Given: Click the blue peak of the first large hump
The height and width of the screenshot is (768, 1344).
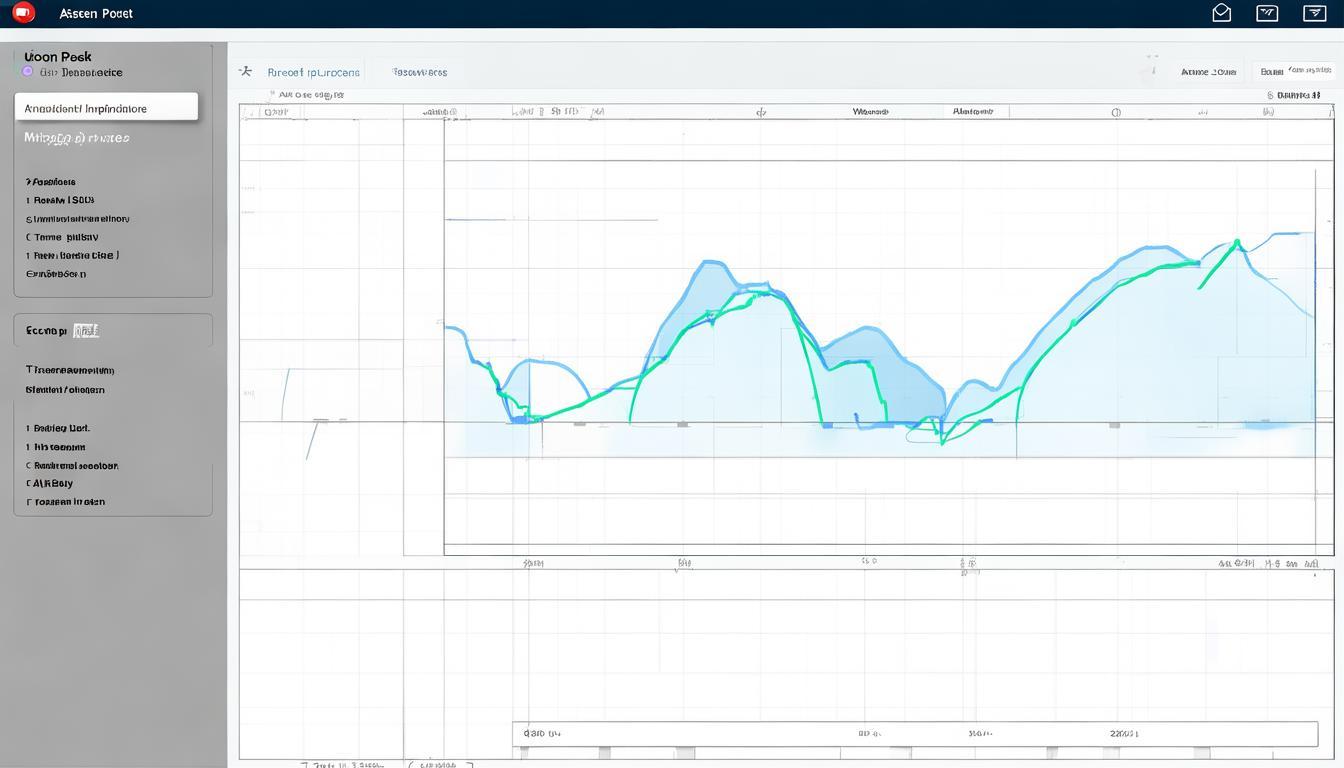Looking at the screenshot, I should click(x=712, y=263).
